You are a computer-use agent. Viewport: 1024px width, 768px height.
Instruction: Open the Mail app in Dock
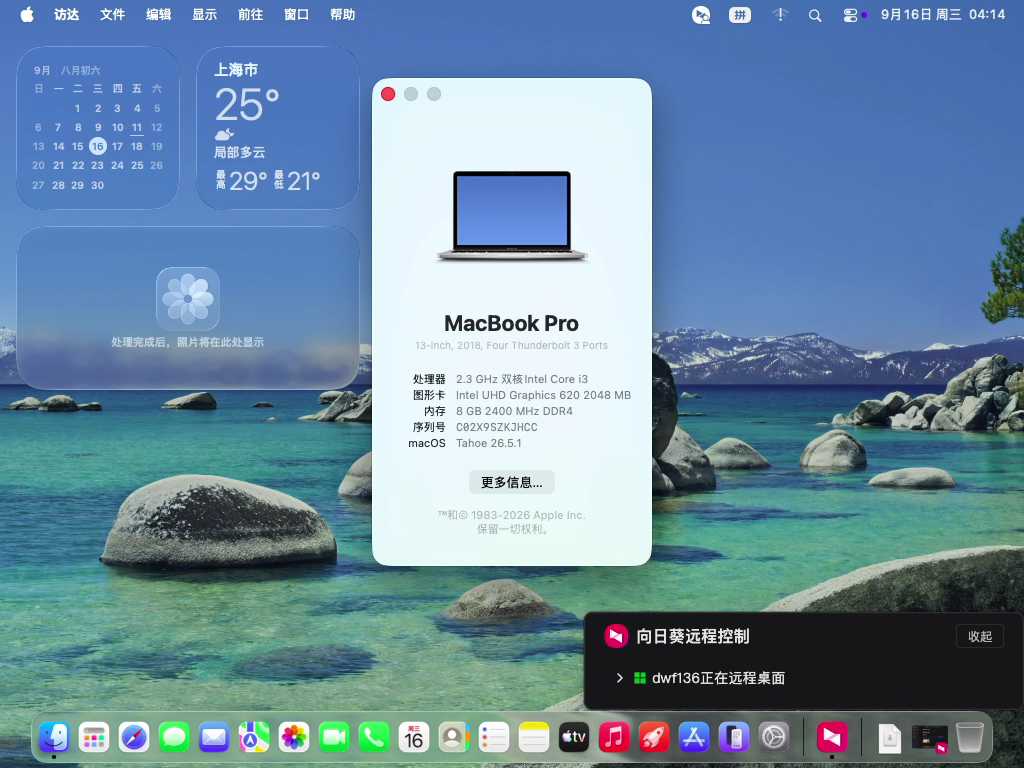click(214, 738)
